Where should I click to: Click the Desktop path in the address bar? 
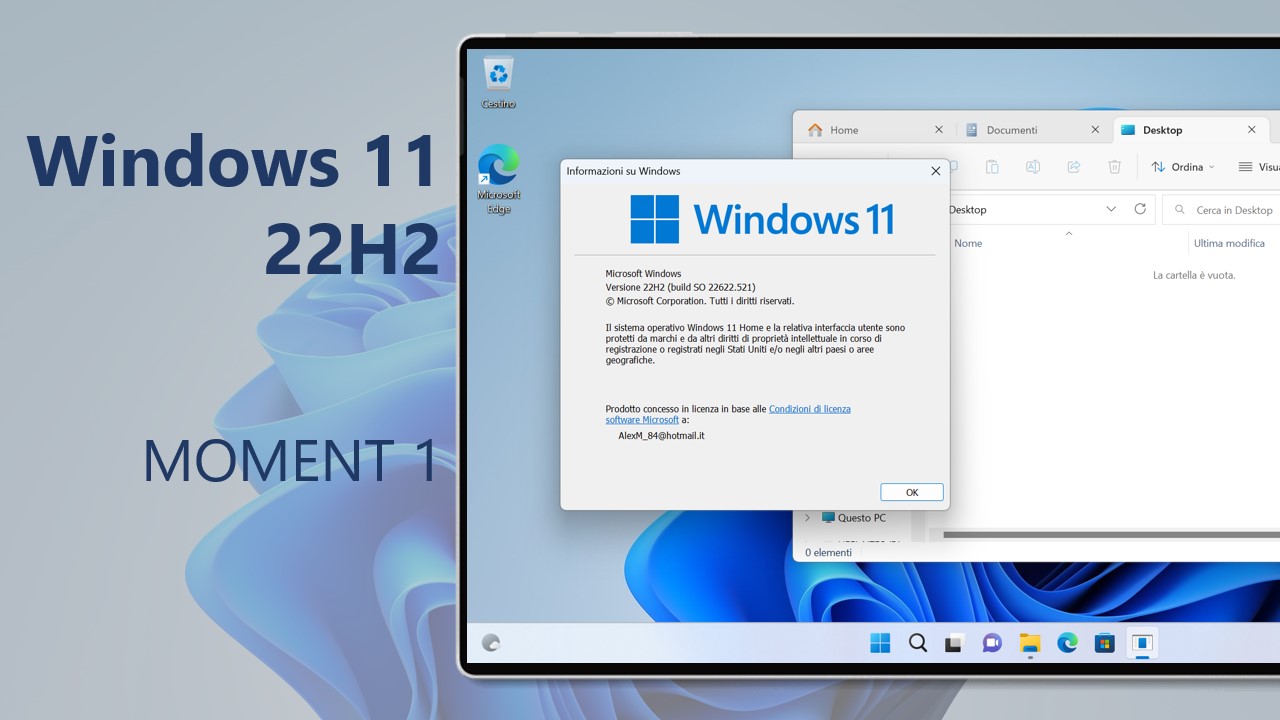click(x=967, y=210)
